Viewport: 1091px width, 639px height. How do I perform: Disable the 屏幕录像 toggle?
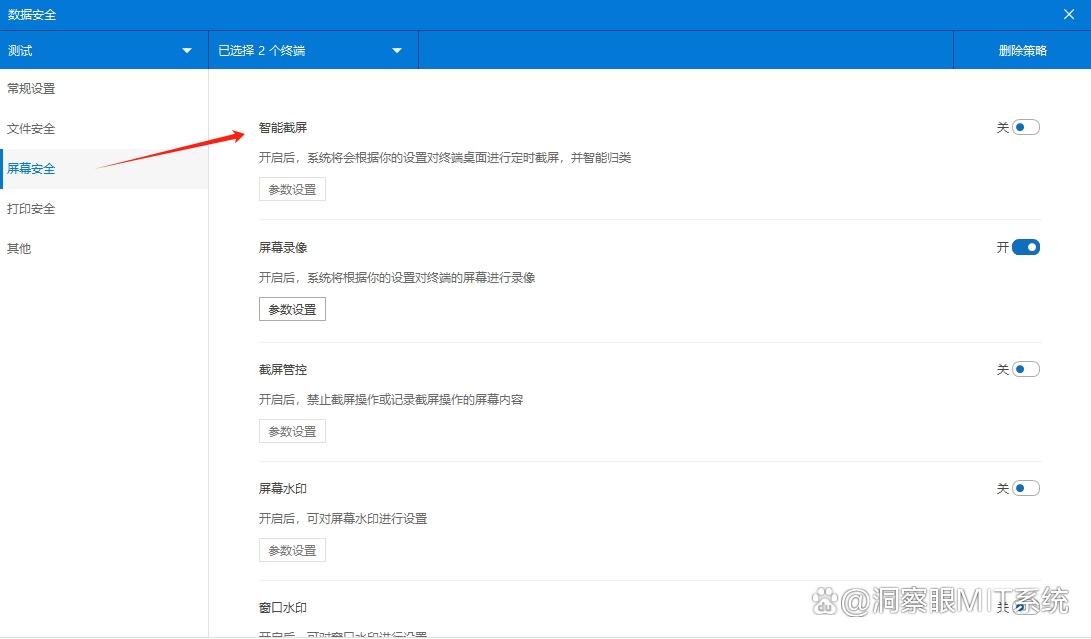1026,247
